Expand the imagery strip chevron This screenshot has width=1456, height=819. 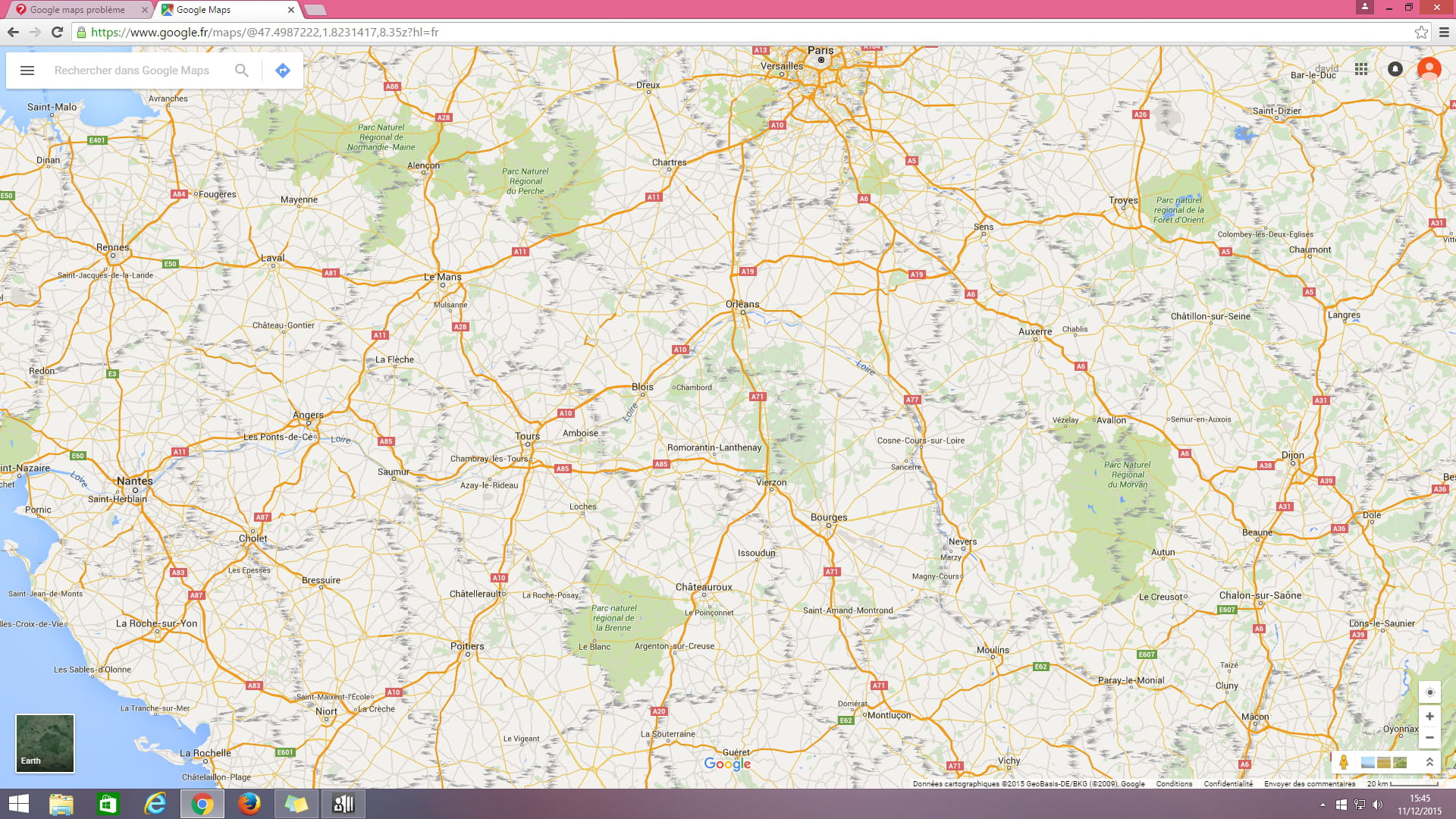point(1429,762)
